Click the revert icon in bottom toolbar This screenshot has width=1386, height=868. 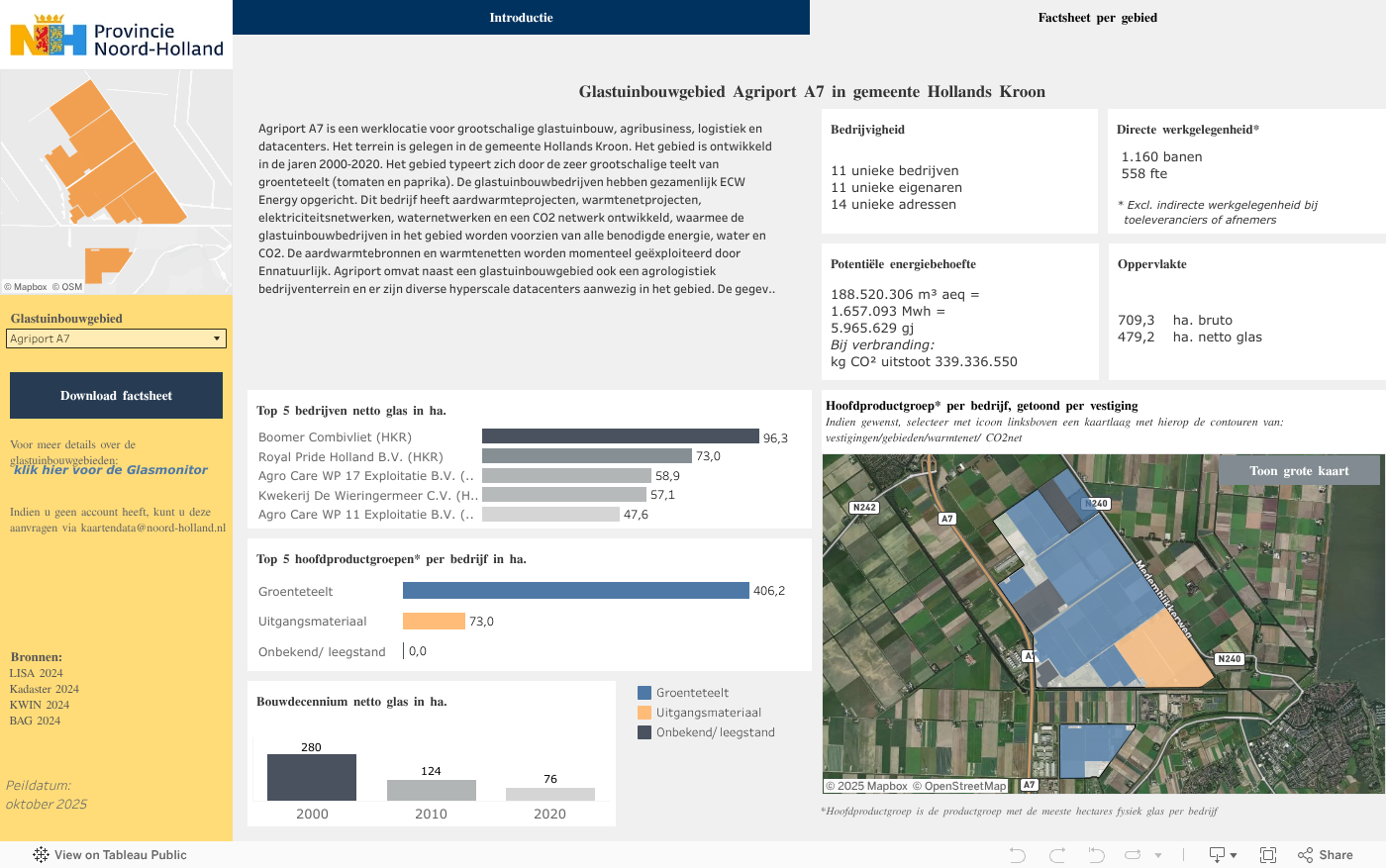(x=1096, y=855)
